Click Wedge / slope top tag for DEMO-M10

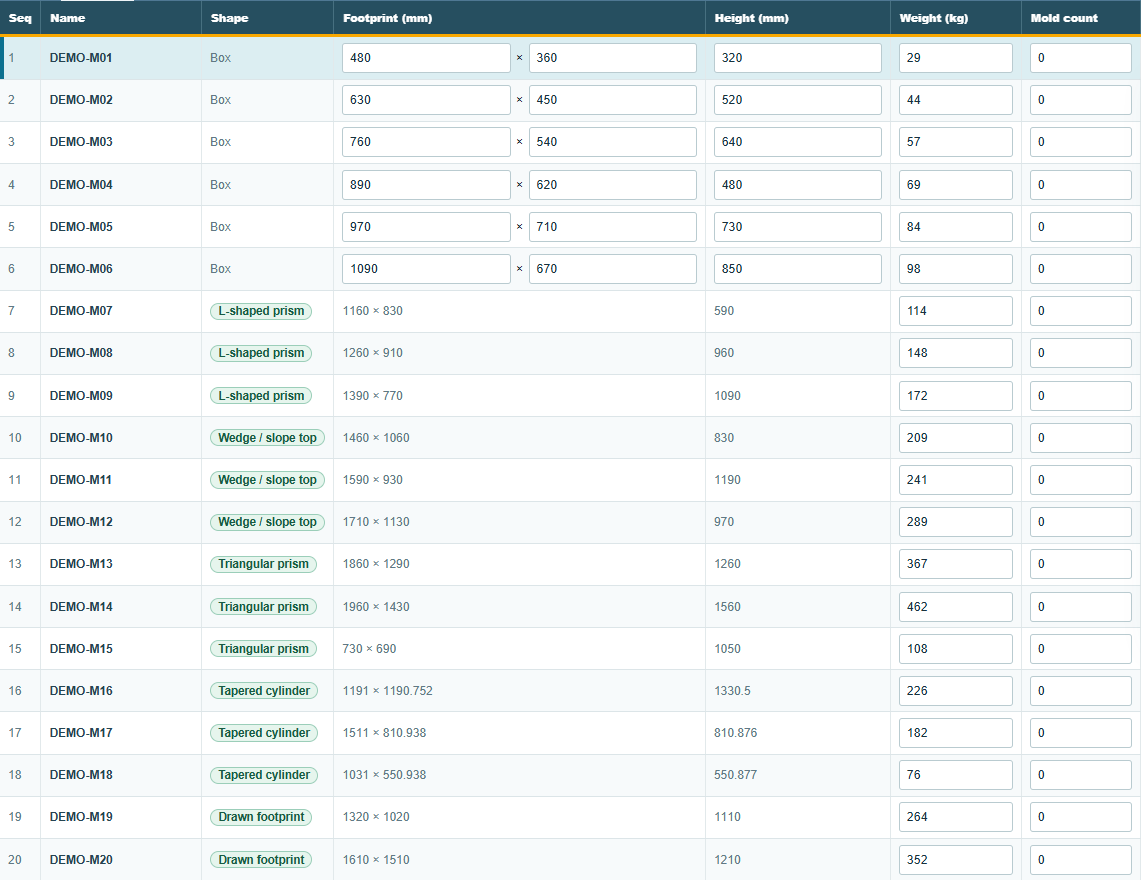(x=267, y=437)
